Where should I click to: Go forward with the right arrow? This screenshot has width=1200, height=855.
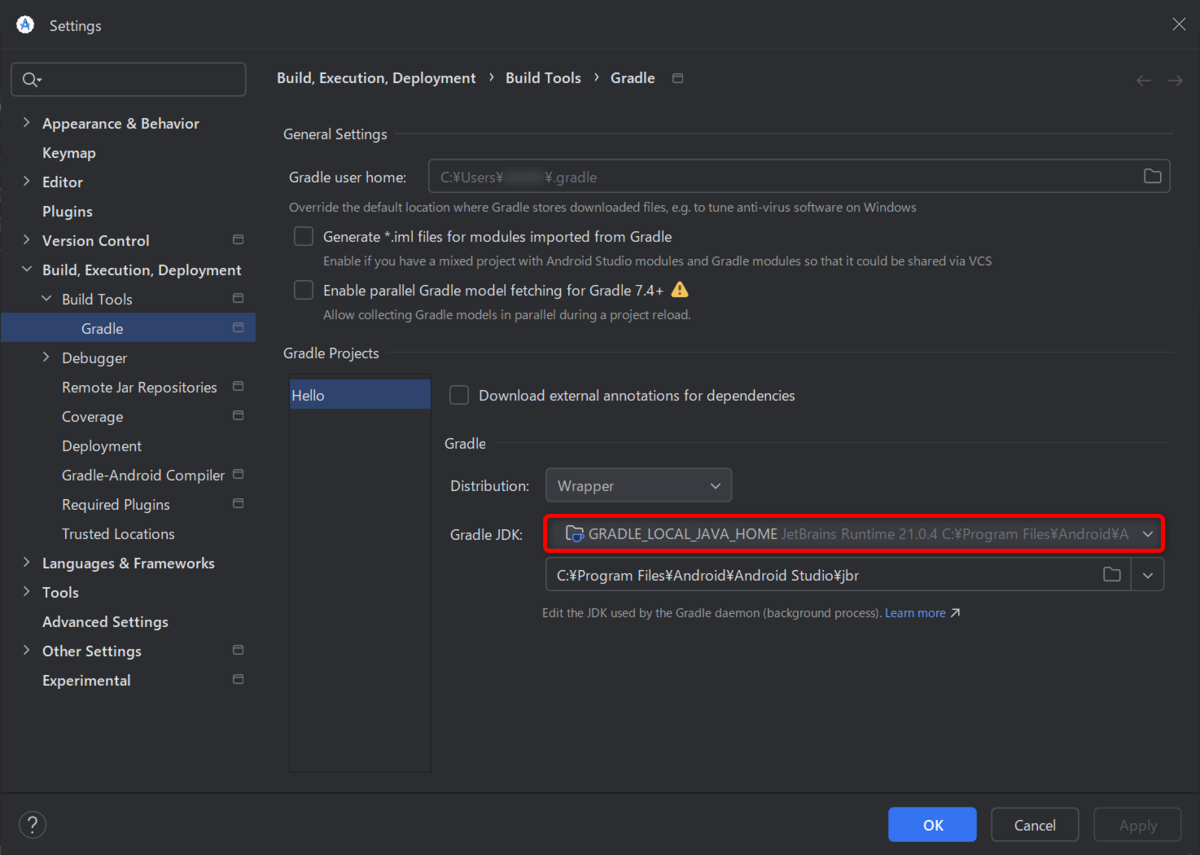1175,80
